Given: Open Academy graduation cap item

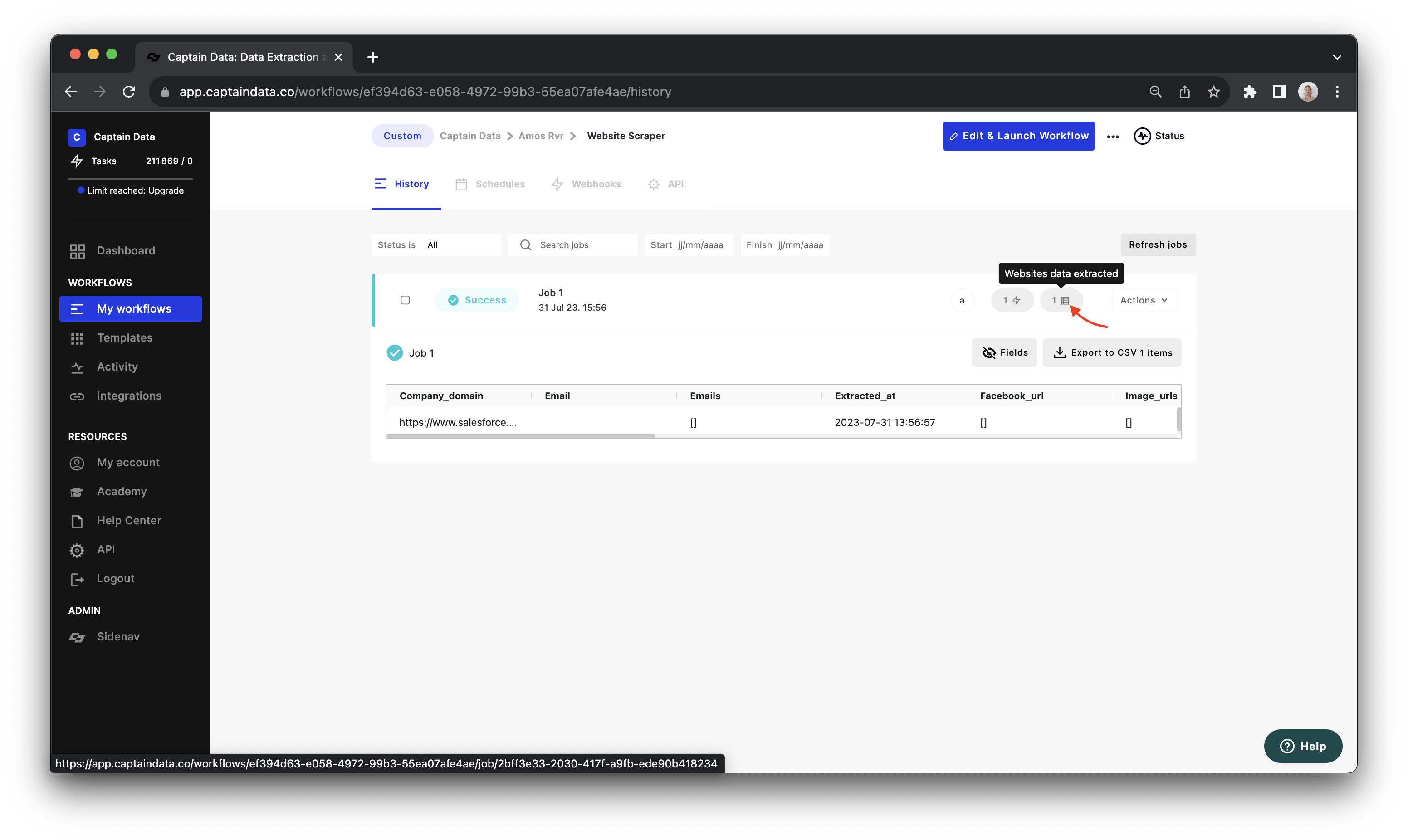Looking at the screenshot, I should (108, 492).
